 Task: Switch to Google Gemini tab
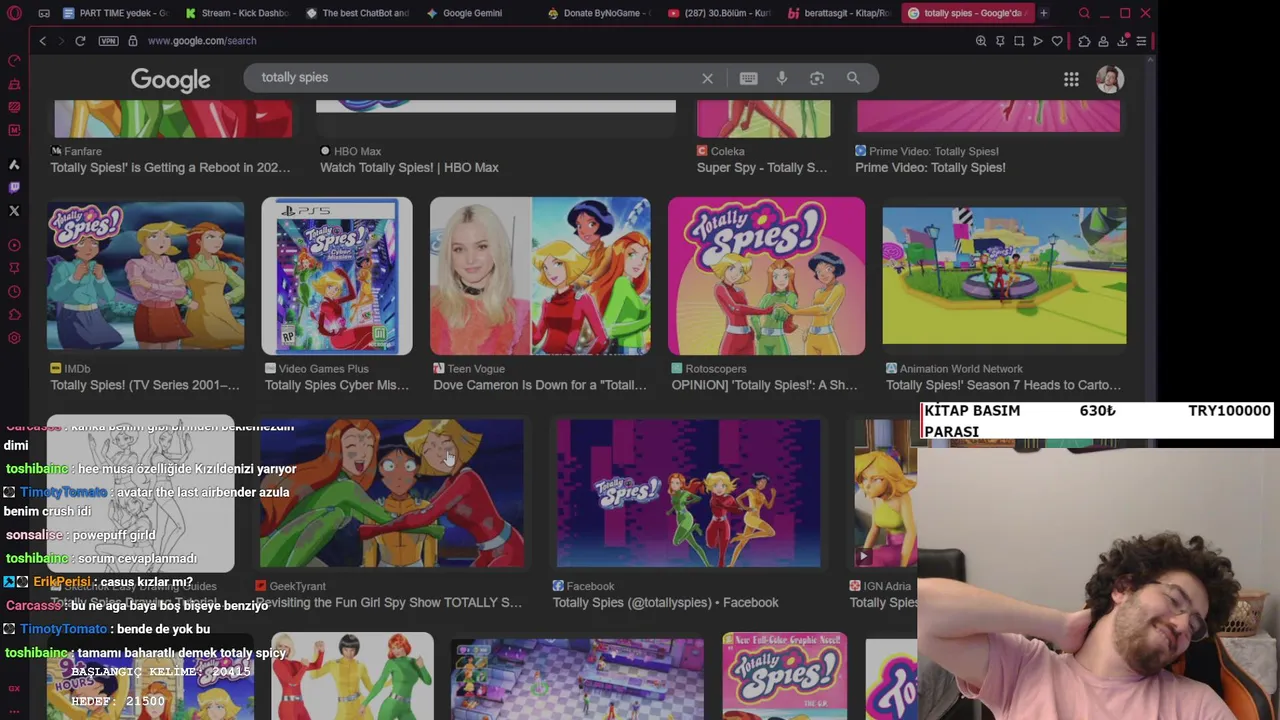point(480,13)
